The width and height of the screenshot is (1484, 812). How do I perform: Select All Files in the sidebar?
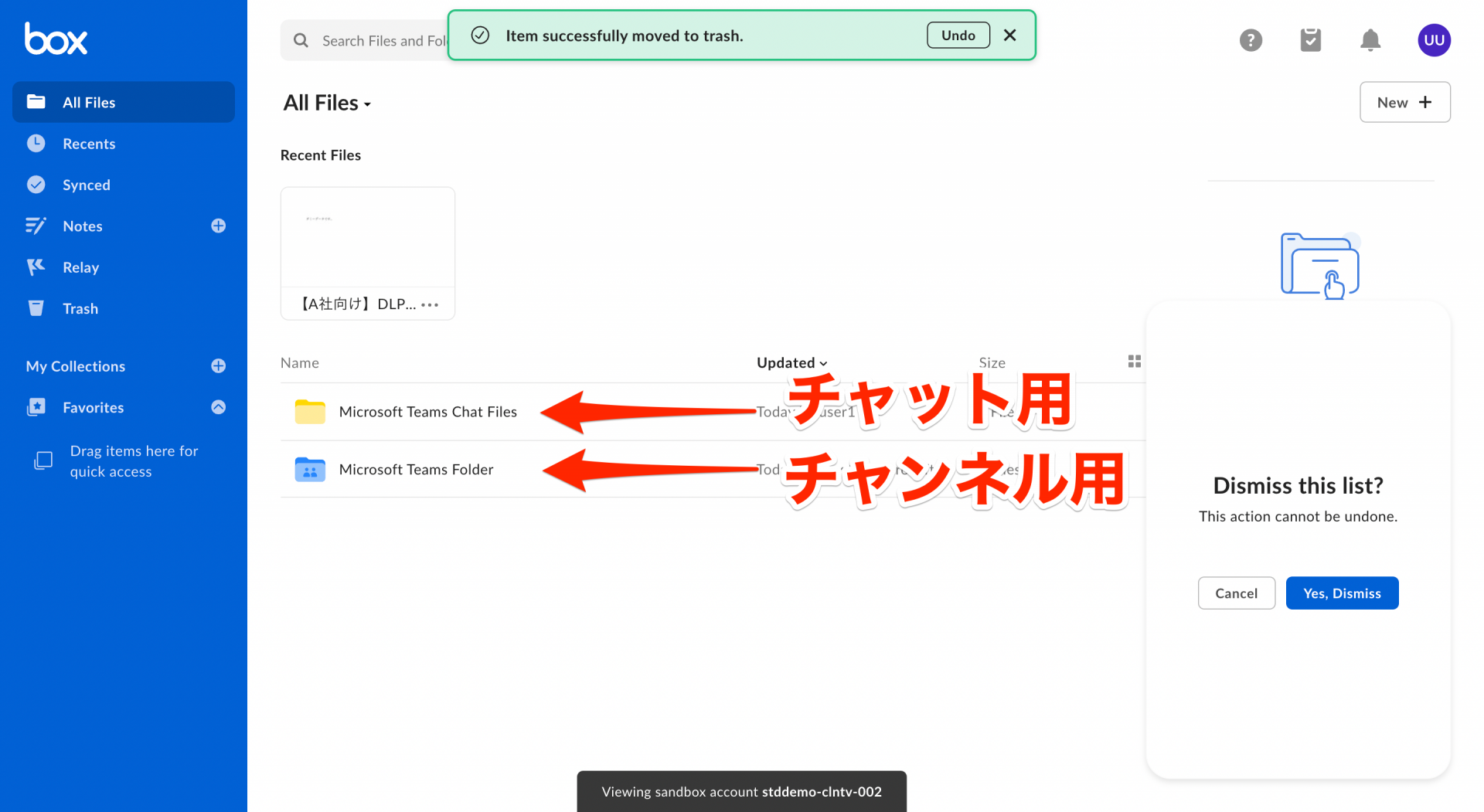[89, 101]
